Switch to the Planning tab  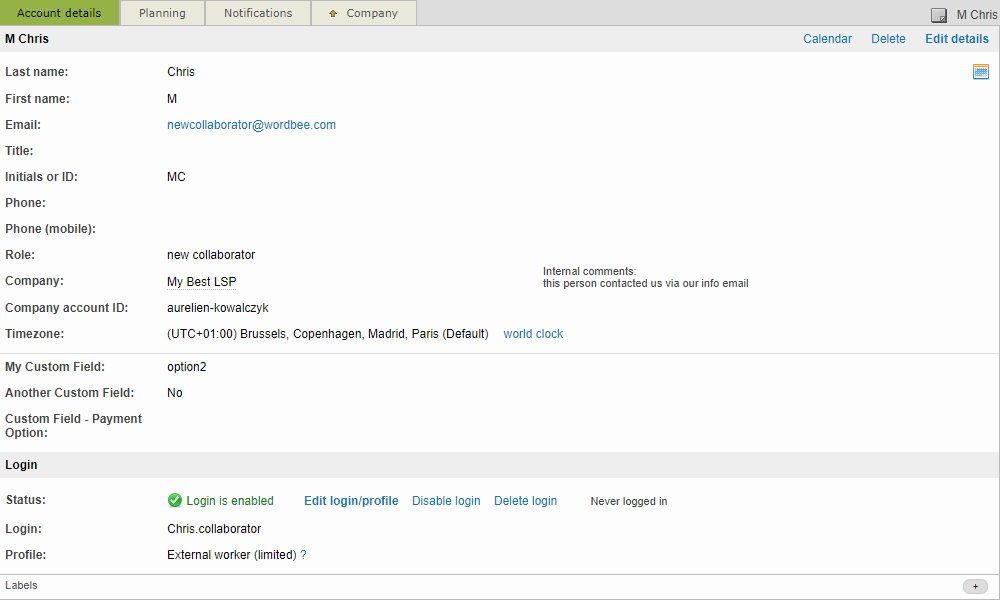(x=162, y=13)
